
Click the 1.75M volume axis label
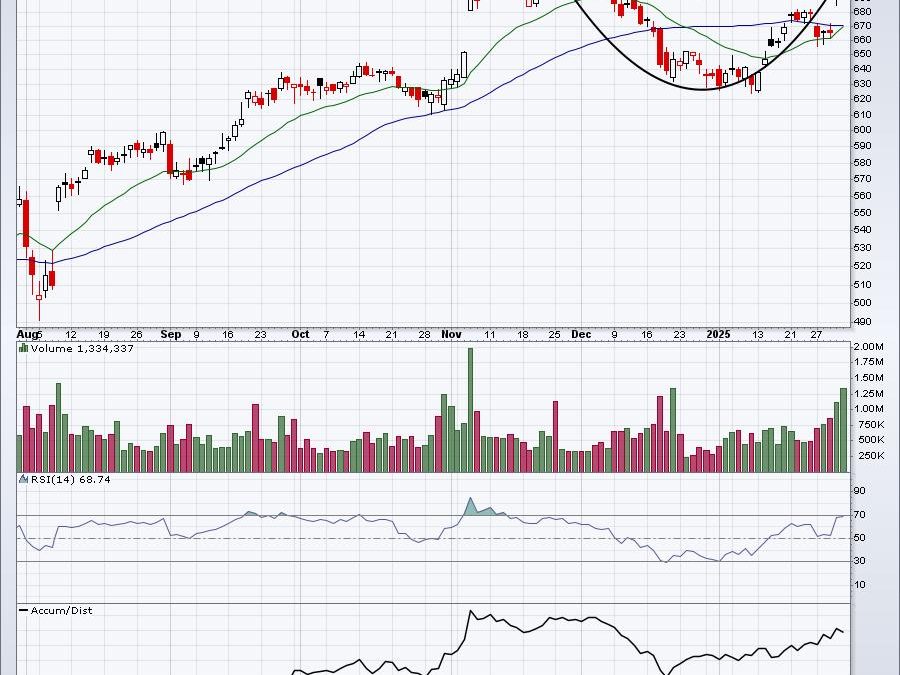click(868, 362)
